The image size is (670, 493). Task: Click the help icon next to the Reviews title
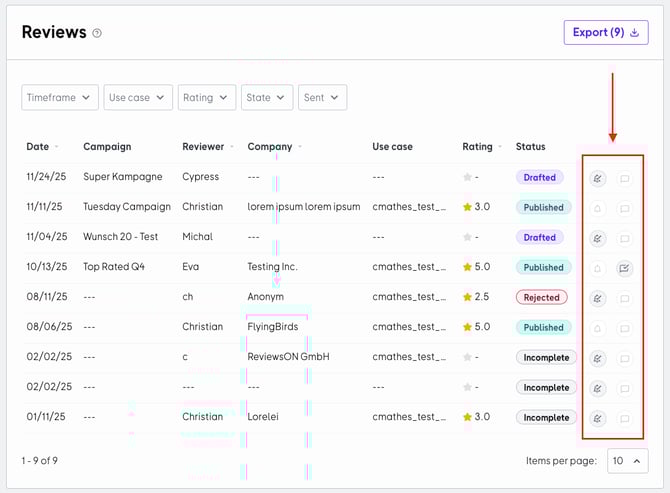click(97, 34)
